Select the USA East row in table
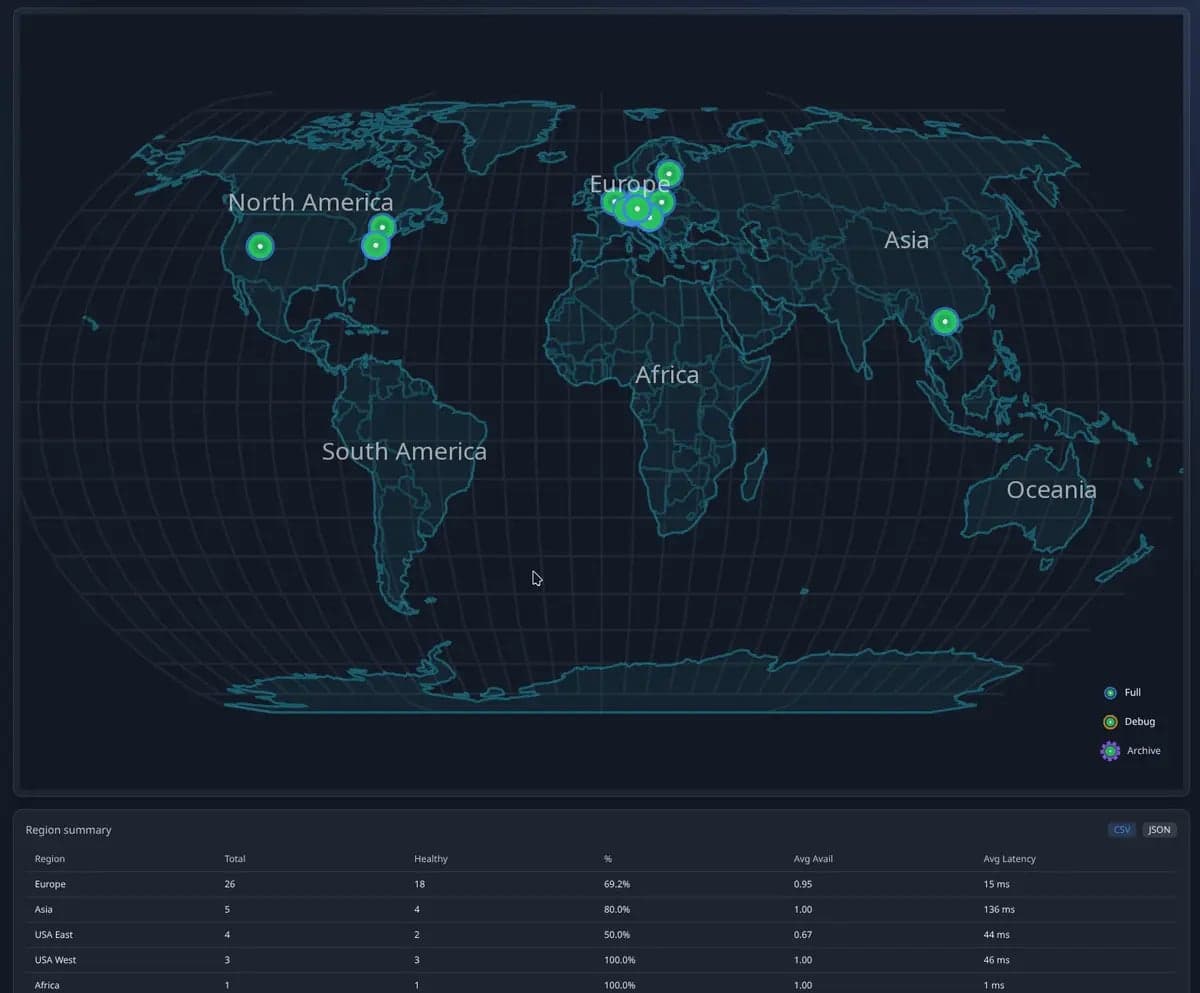Image resolution: width=1200 pixels, height=993 pixels. (54, 935)
